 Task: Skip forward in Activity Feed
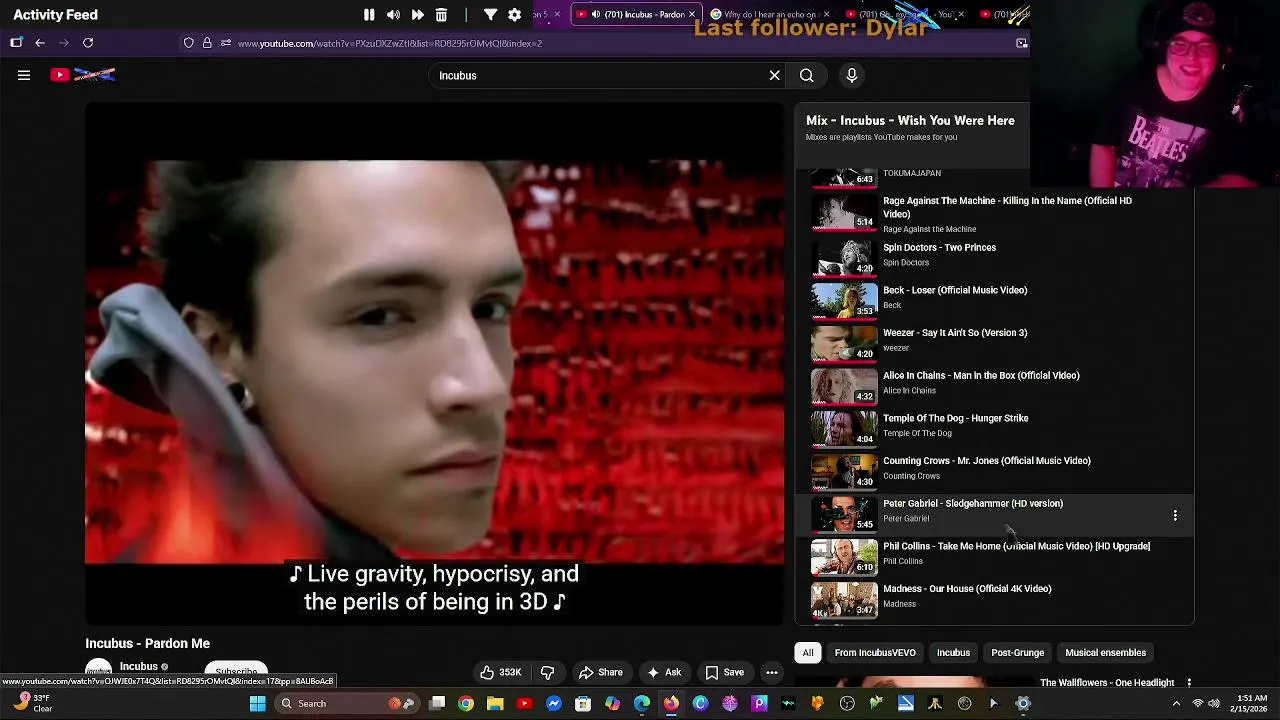click(417, 15)
